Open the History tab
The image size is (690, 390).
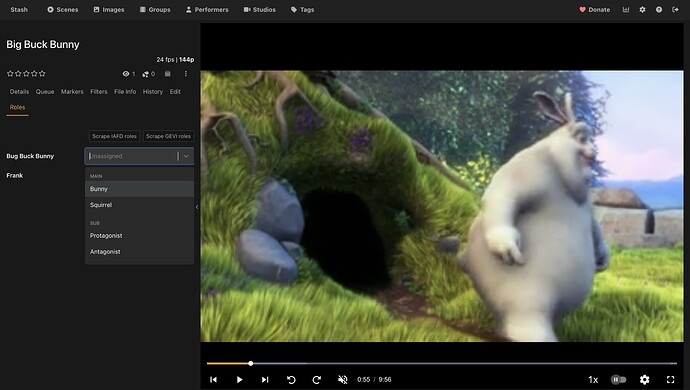153,92
